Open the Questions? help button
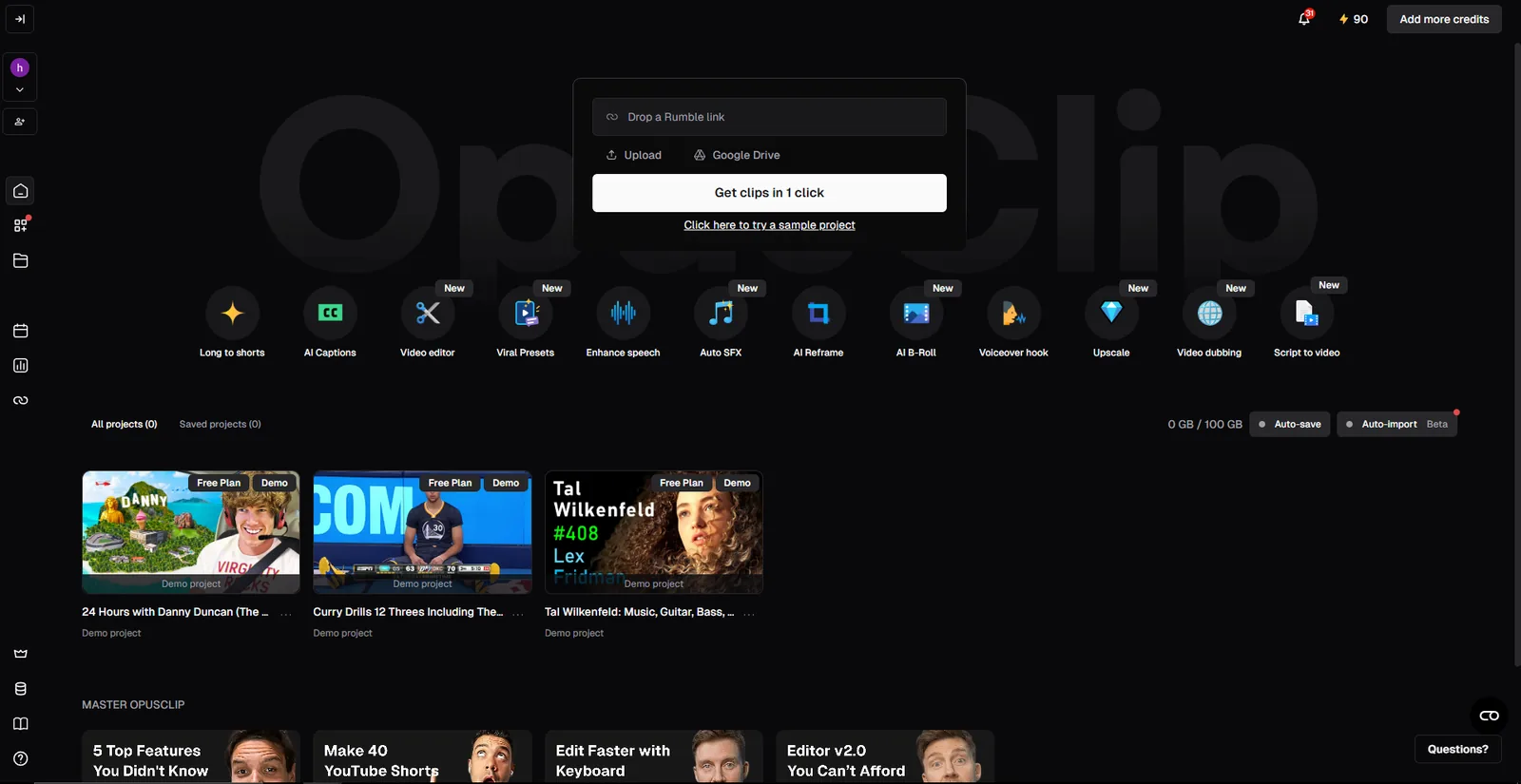The height and width of the screenshot is (784, 1521). pyautogui.click(x=1457, y=749)
